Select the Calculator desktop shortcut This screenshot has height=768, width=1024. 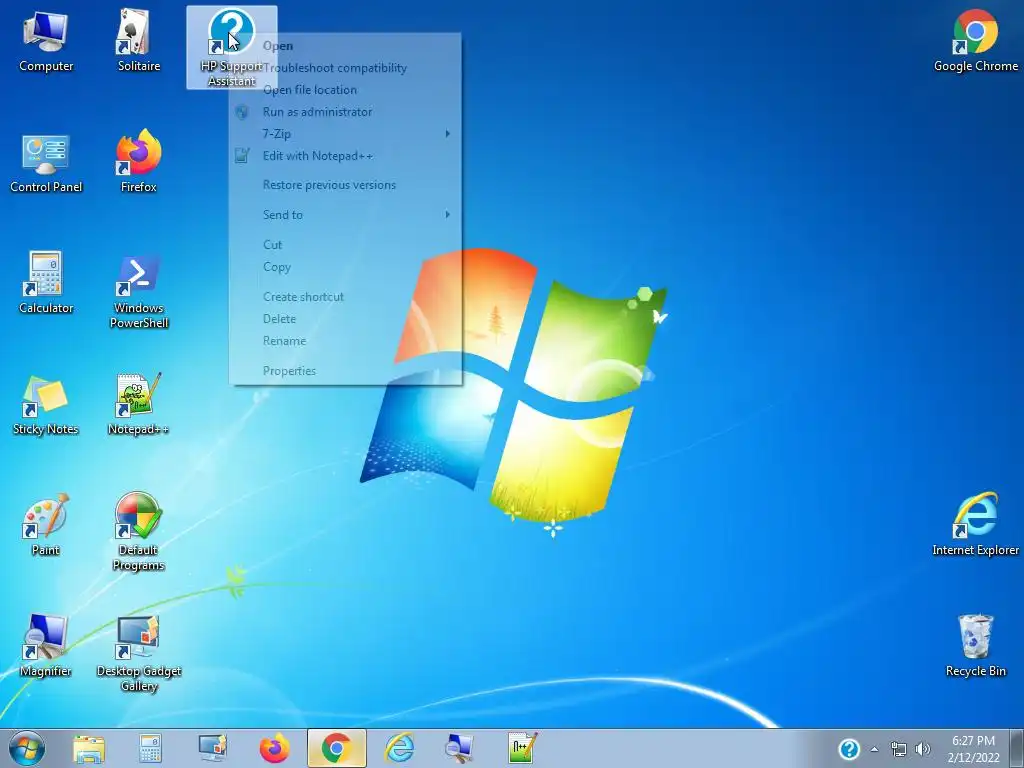pos(46,282)
